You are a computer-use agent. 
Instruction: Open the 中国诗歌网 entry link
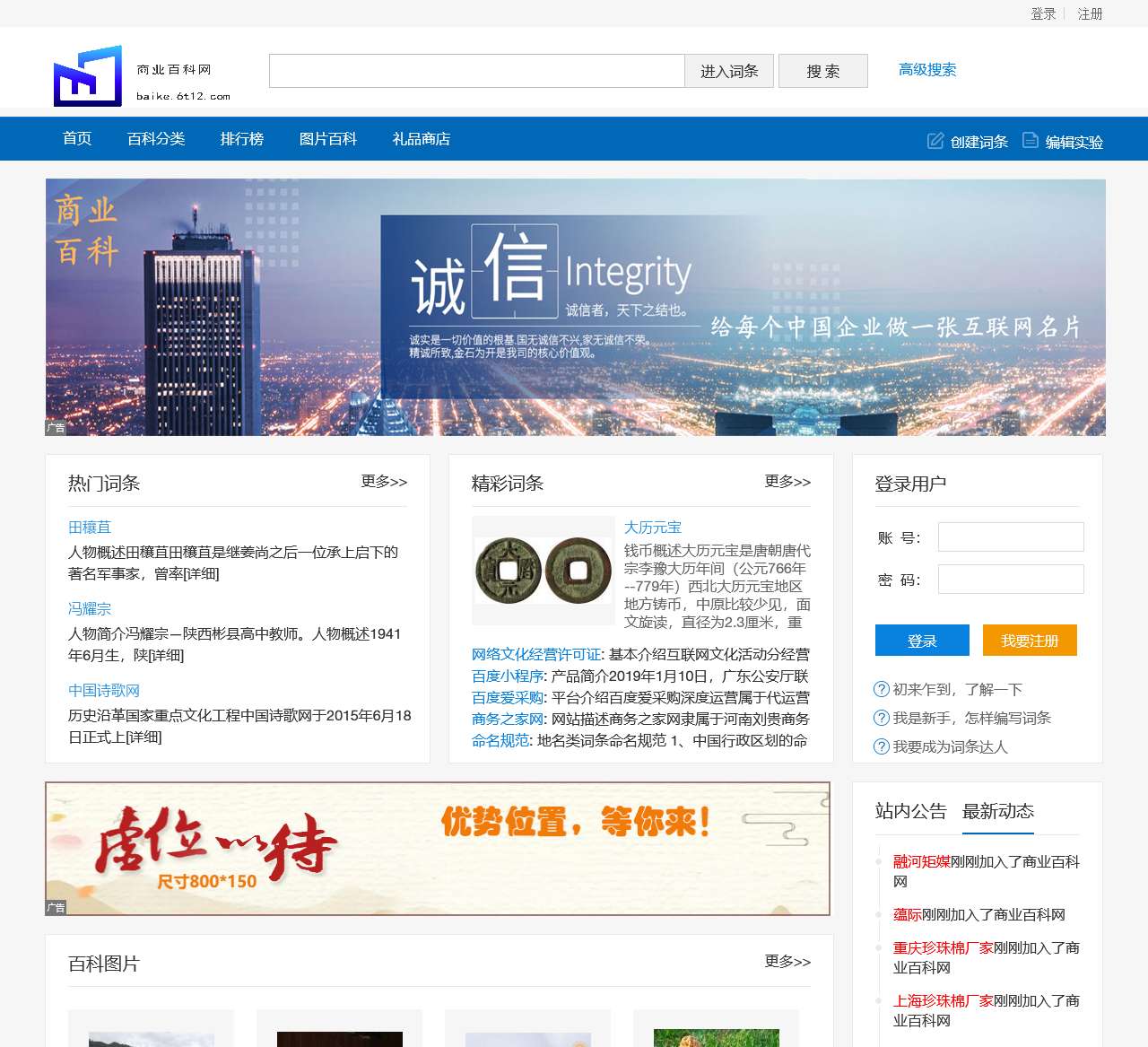pyautogui.click(x=104, y=691)
